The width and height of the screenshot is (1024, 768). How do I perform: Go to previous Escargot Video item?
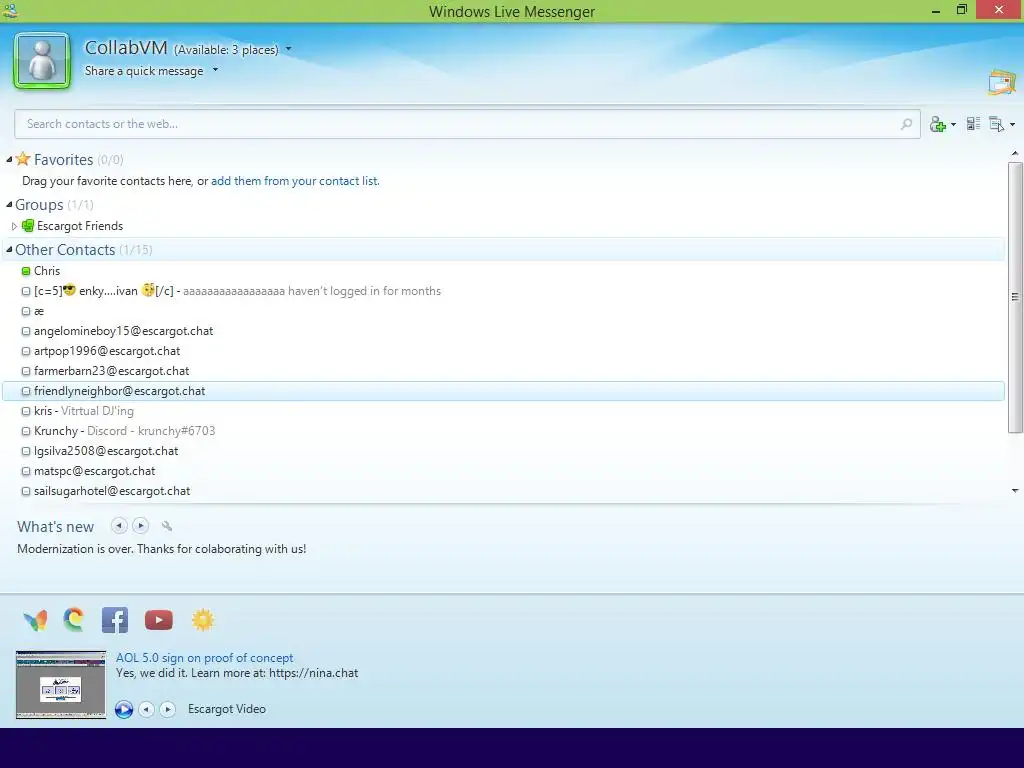[146, 709]
